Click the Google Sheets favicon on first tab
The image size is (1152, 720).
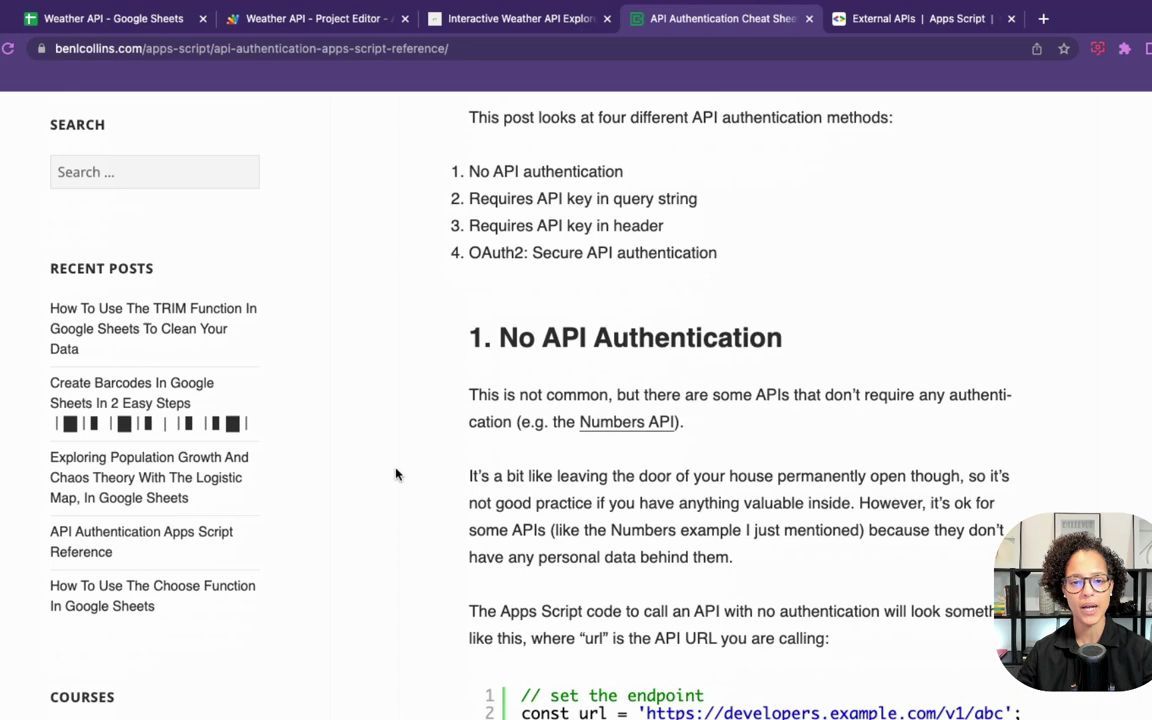point(31,19)
